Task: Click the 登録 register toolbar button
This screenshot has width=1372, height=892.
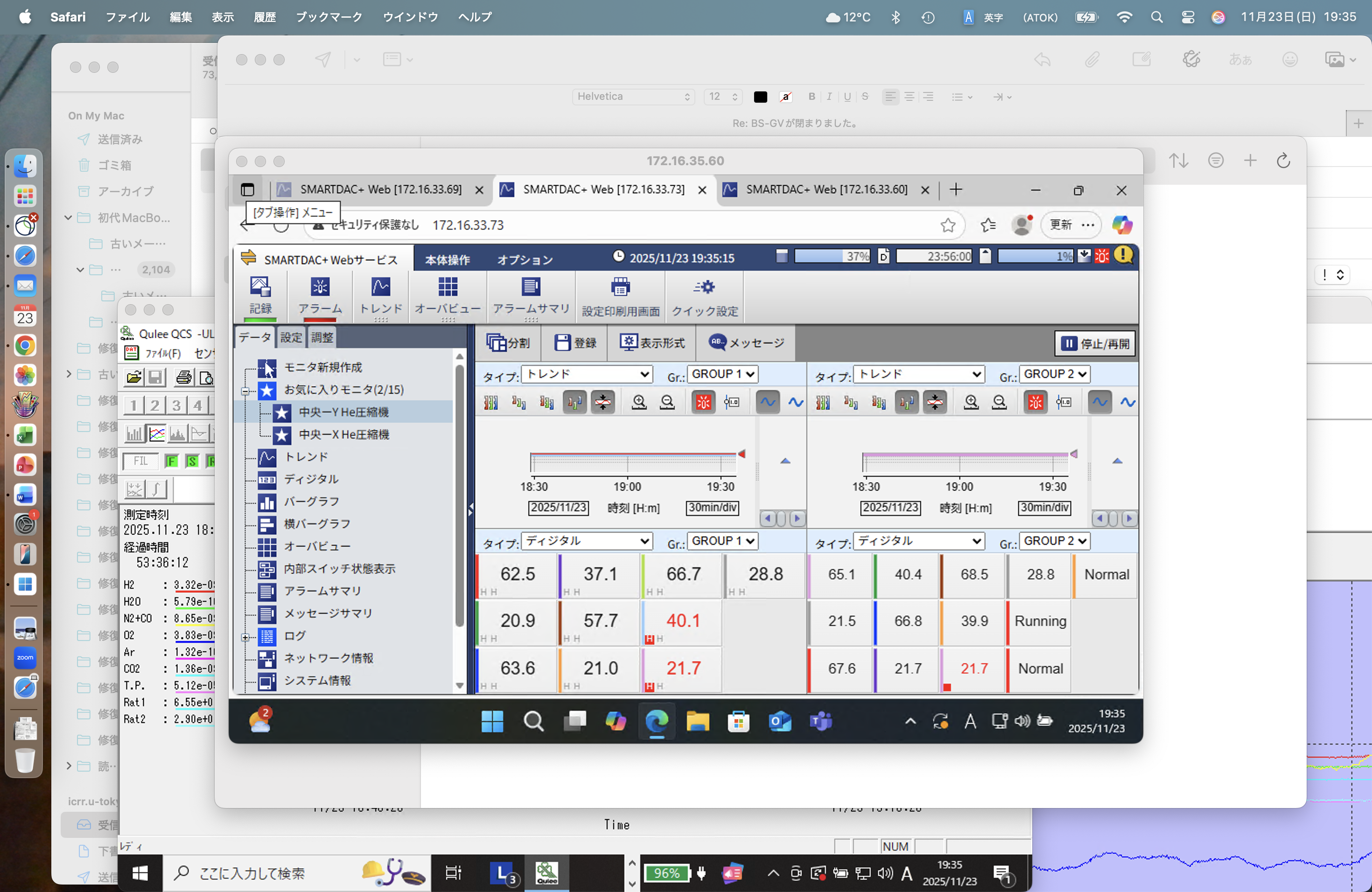Action: (x=575, y=343)
